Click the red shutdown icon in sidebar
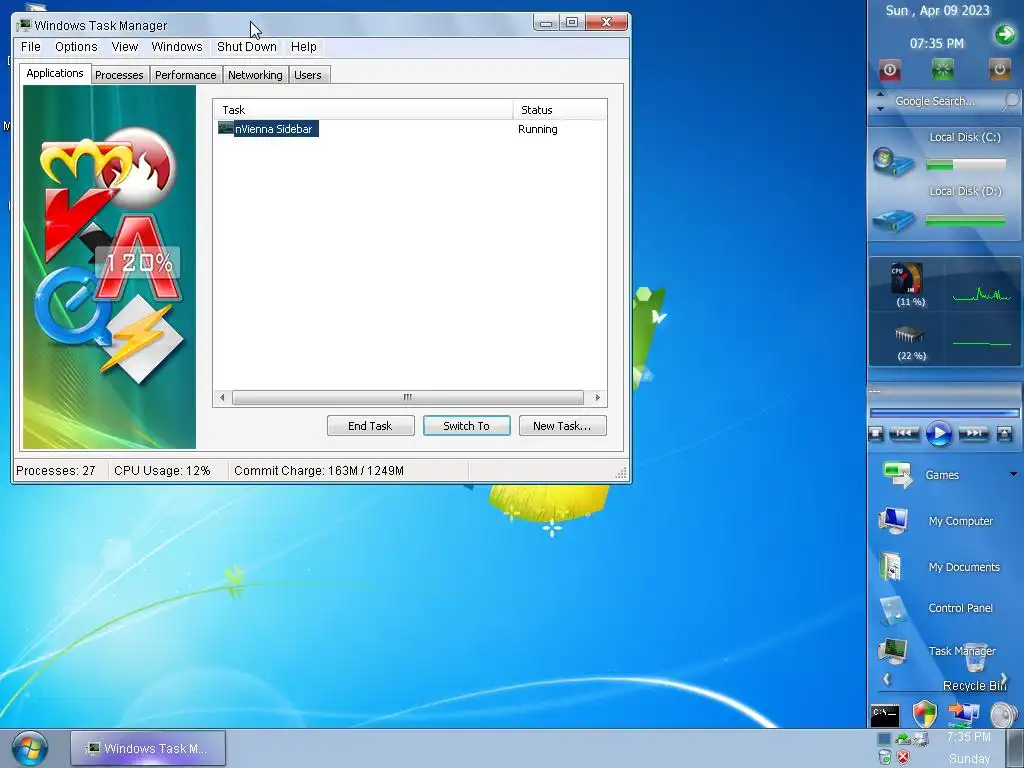Screen dimensions: 1024x768 pyautogui.click(x=889, y=69)
